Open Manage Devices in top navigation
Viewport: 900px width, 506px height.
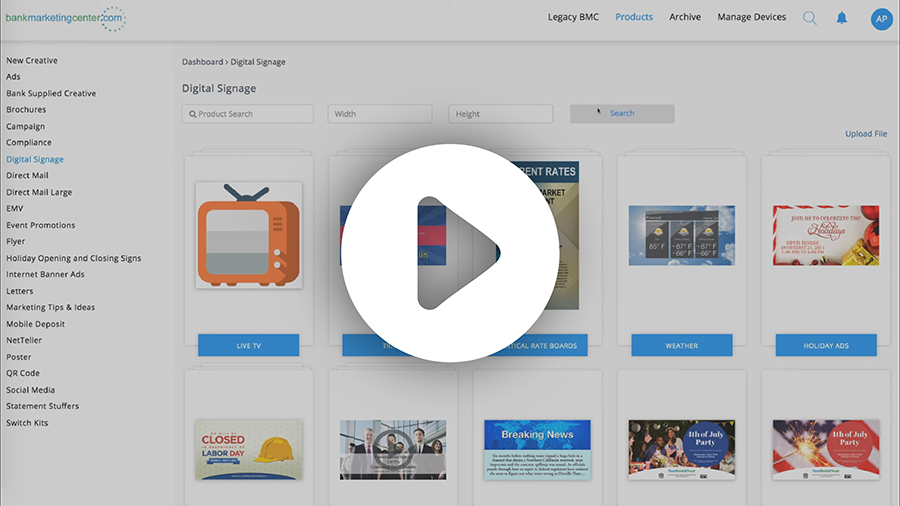pos(751,17)
